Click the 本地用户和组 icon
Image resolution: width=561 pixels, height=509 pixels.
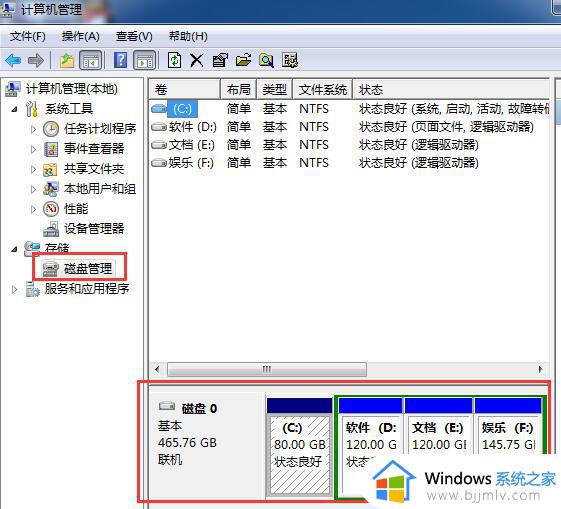pyautogui.click(x=50, y=189)
